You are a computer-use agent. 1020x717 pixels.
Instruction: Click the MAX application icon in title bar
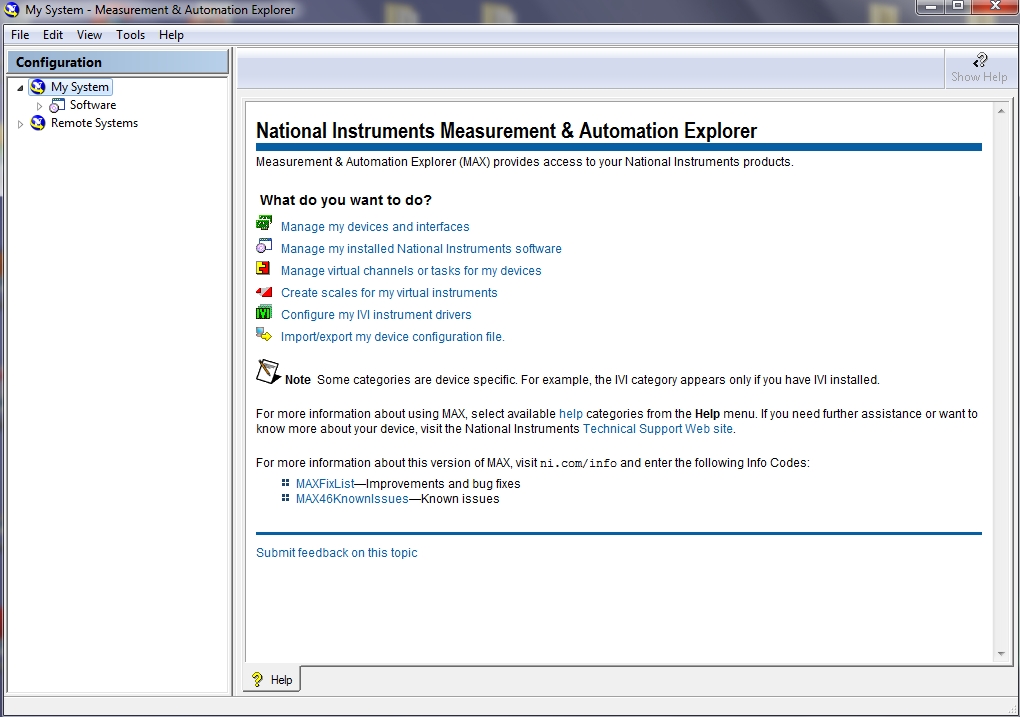(x=12, y=10)
